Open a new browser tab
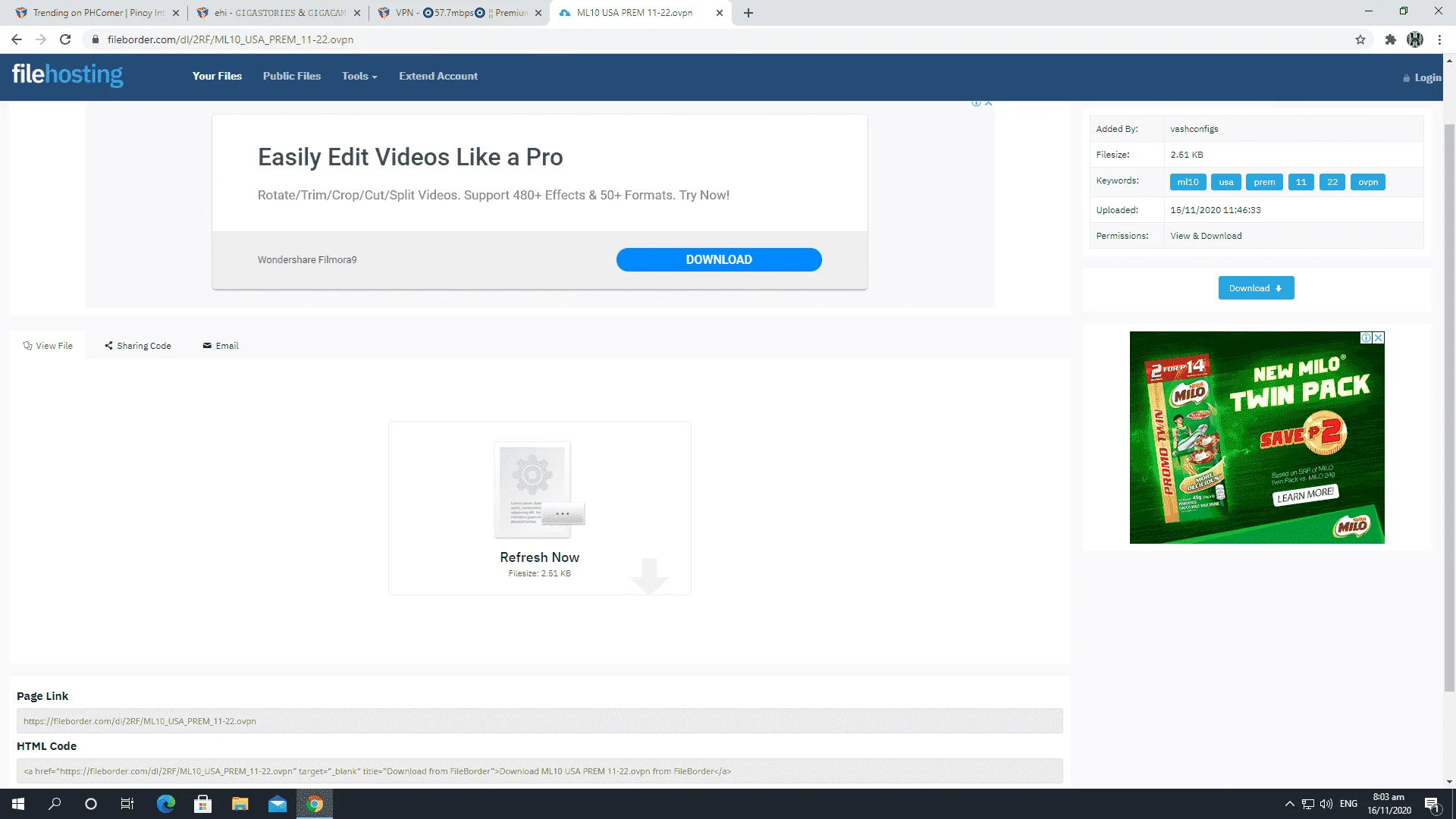The height and width of the screenshot is (819, 1456). tap(748, 13)
